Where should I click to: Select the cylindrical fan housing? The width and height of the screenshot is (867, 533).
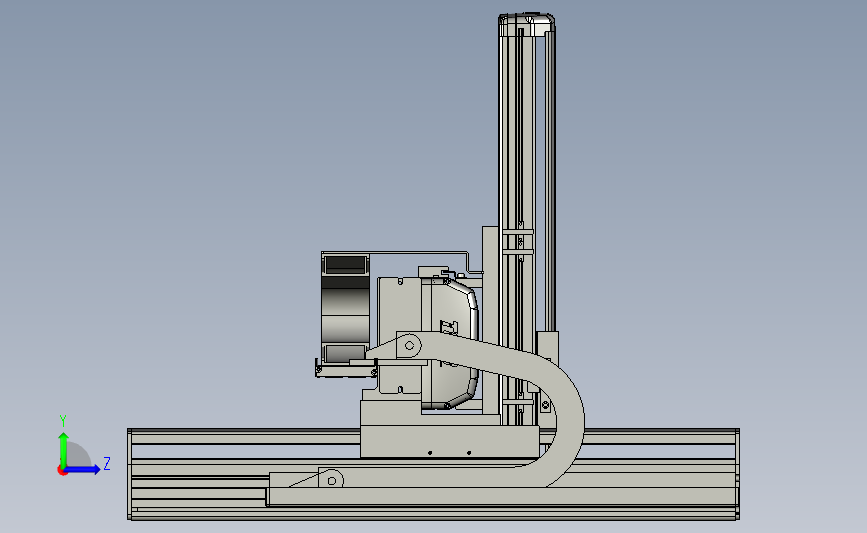tap(346, 309)
